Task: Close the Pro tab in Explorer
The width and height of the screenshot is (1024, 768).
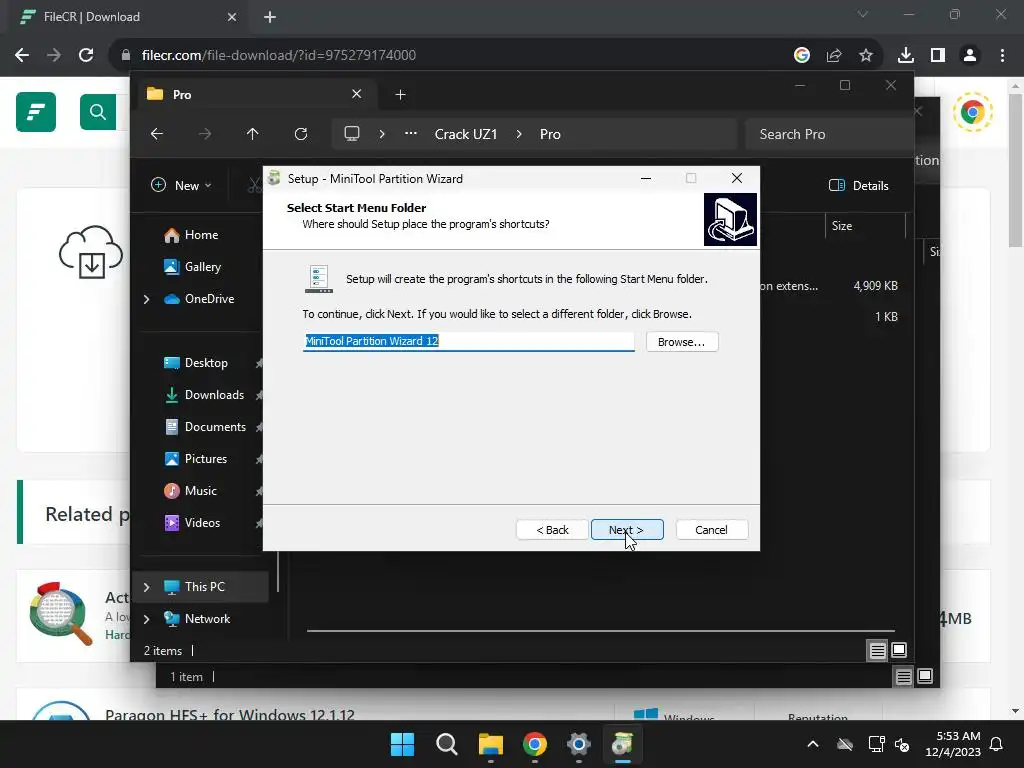Action: 357,94
